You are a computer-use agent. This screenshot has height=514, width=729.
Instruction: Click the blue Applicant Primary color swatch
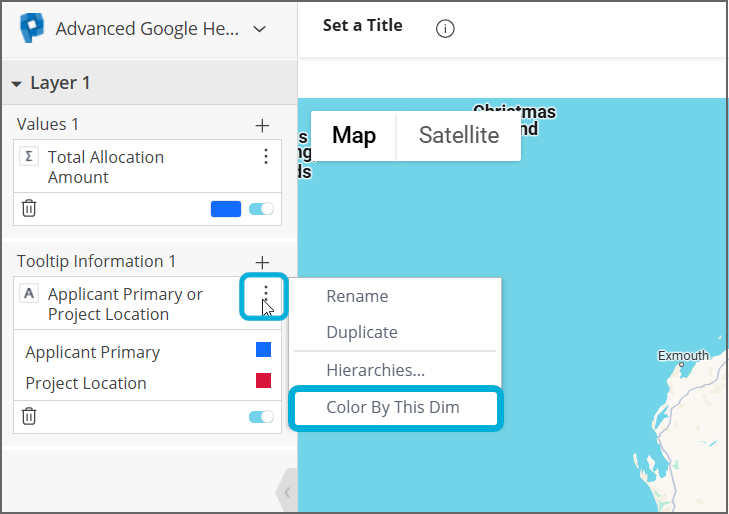263,350
